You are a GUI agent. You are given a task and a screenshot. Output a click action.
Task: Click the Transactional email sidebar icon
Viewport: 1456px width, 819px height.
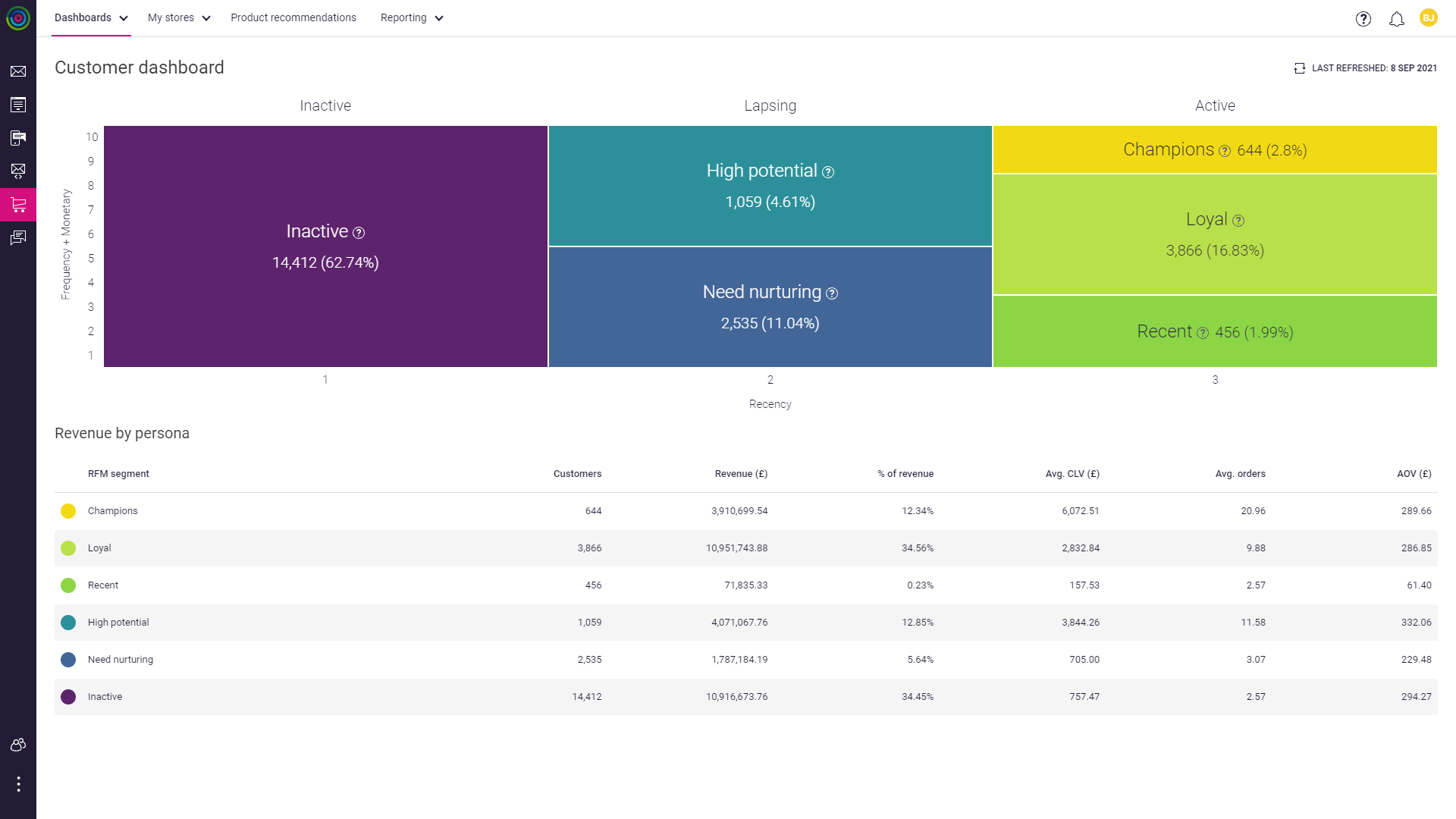point(18,171)
